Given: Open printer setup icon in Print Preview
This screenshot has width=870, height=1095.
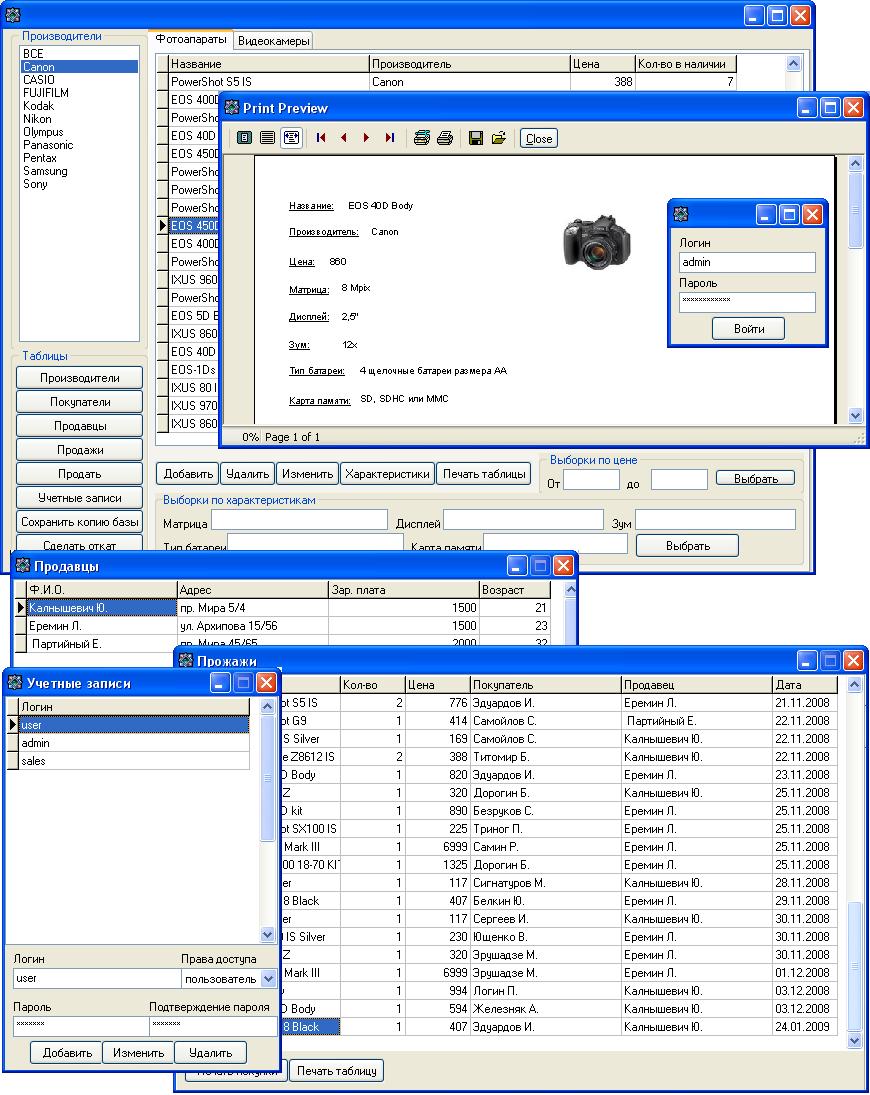Looking at the screenshot, I should click(x=421, y=138).
